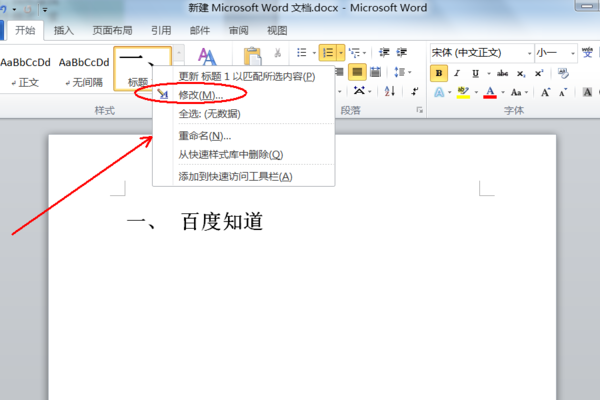Toggle strikethrough (abc) formatting

coord(502,73)
